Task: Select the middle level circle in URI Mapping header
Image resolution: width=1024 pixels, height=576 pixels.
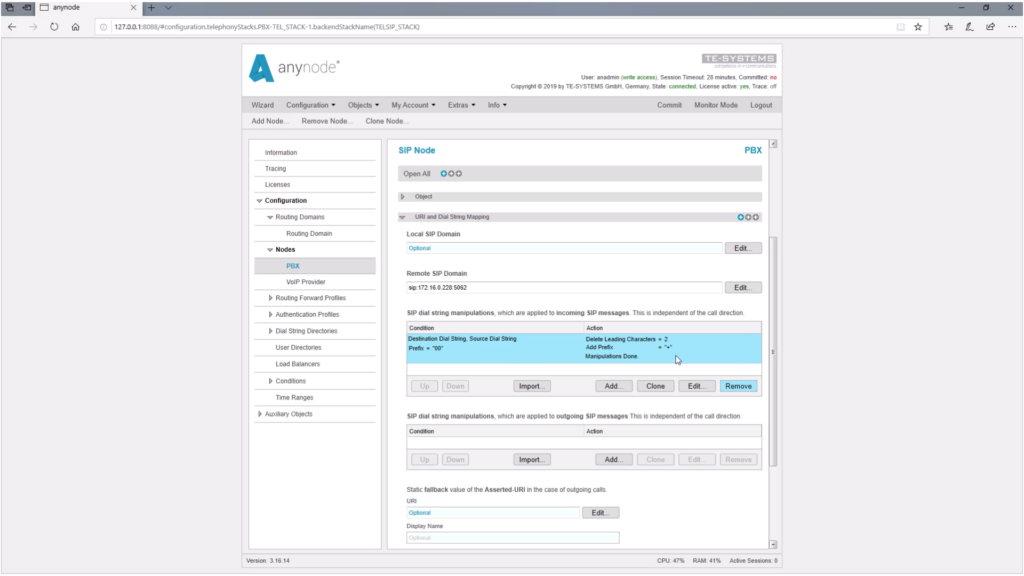Action: point(748,217)
